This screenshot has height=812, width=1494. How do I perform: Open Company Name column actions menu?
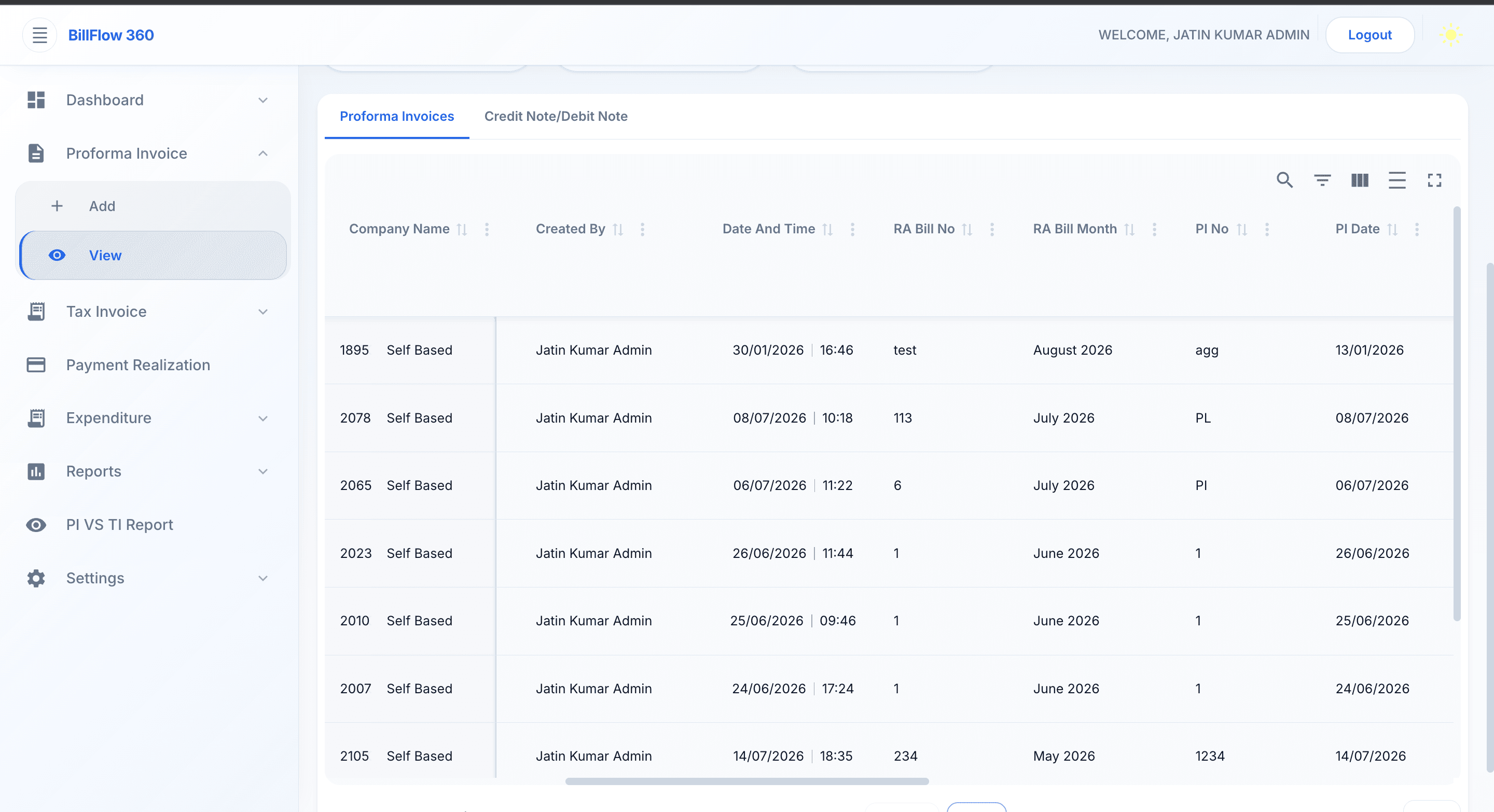[487, 230]
